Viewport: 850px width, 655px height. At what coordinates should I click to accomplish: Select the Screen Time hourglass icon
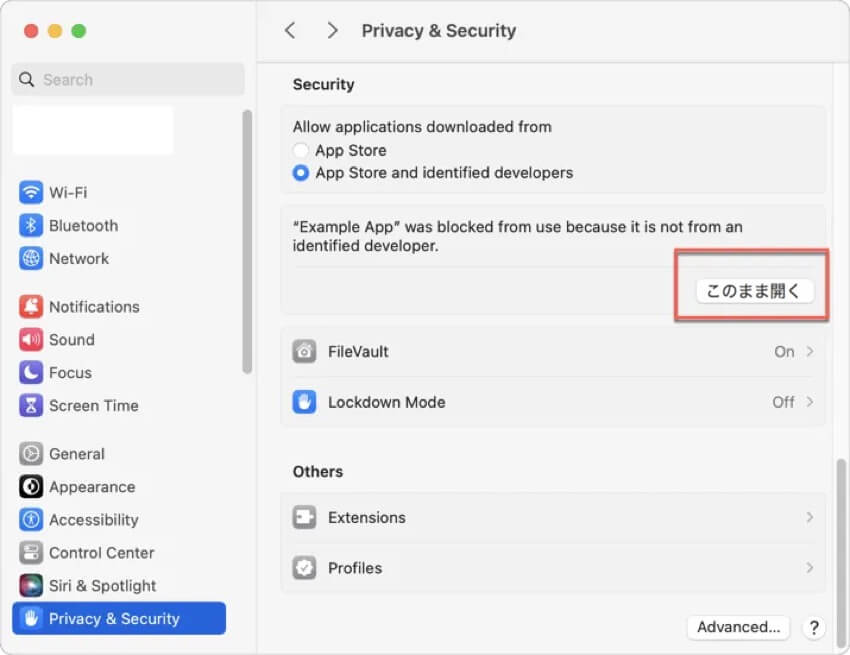click(x=31, y=406)
